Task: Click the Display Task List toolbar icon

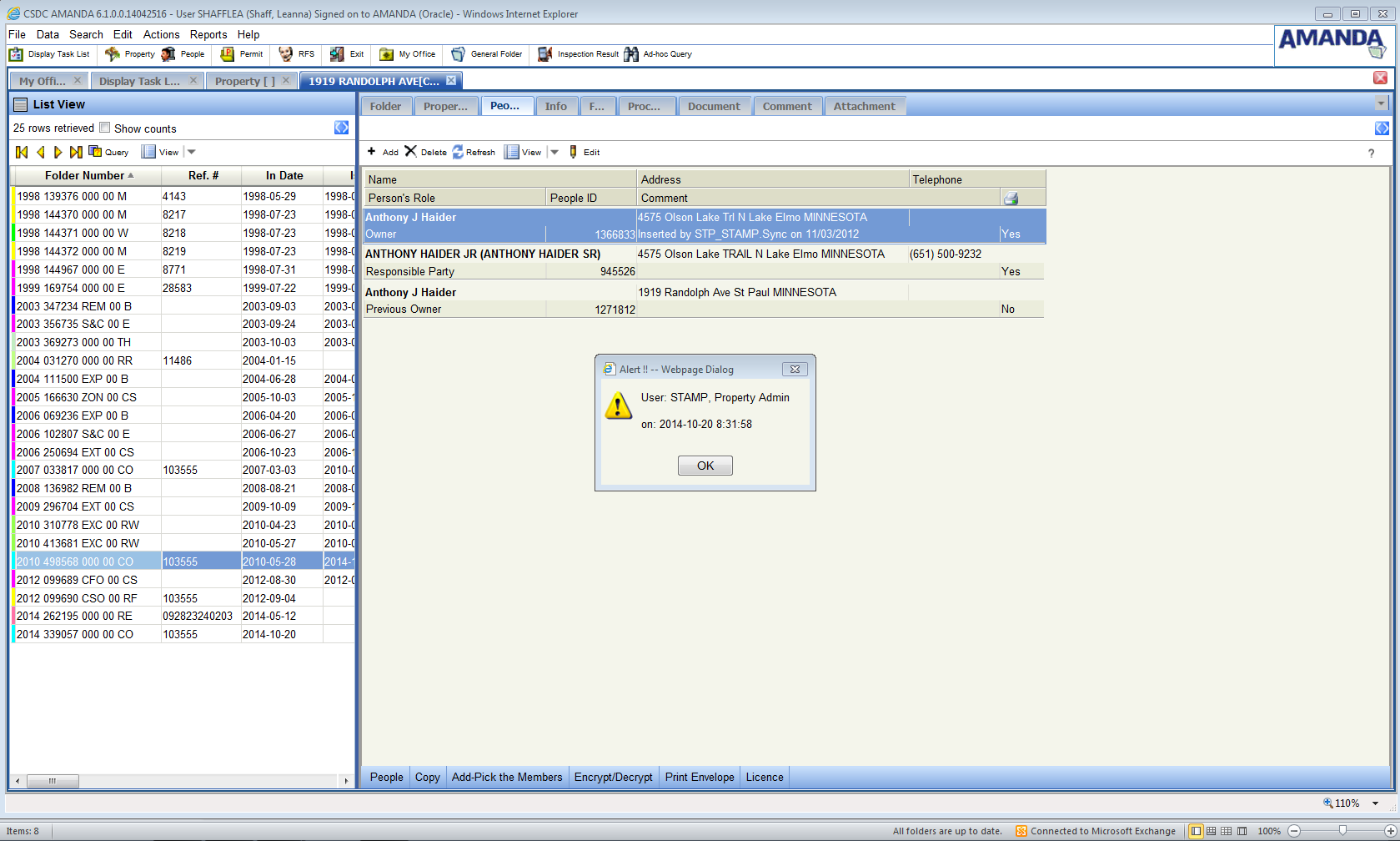Action: pos(16,54)
